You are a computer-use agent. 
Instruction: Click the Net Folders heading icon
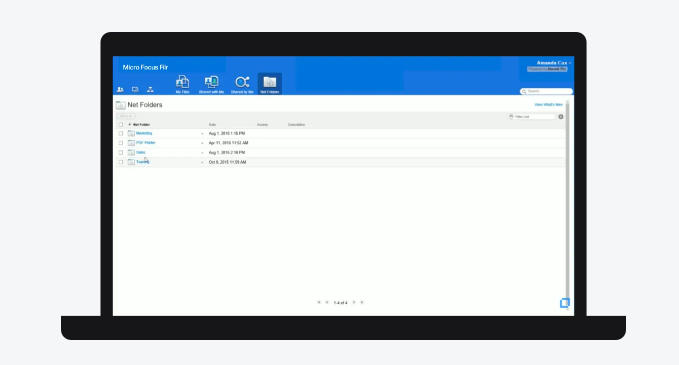tap(121, 105)
